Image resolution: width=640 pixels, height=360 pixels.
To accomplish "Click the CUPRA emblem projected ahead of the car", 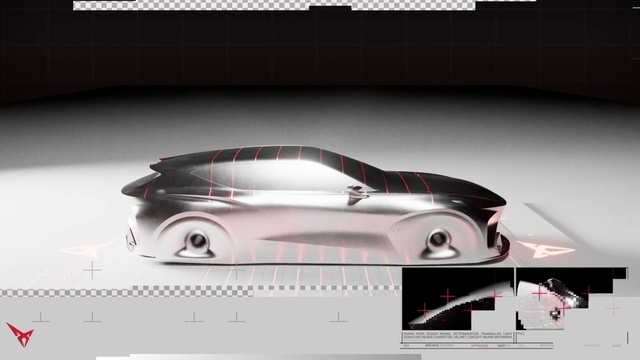I will pos(546,249).
